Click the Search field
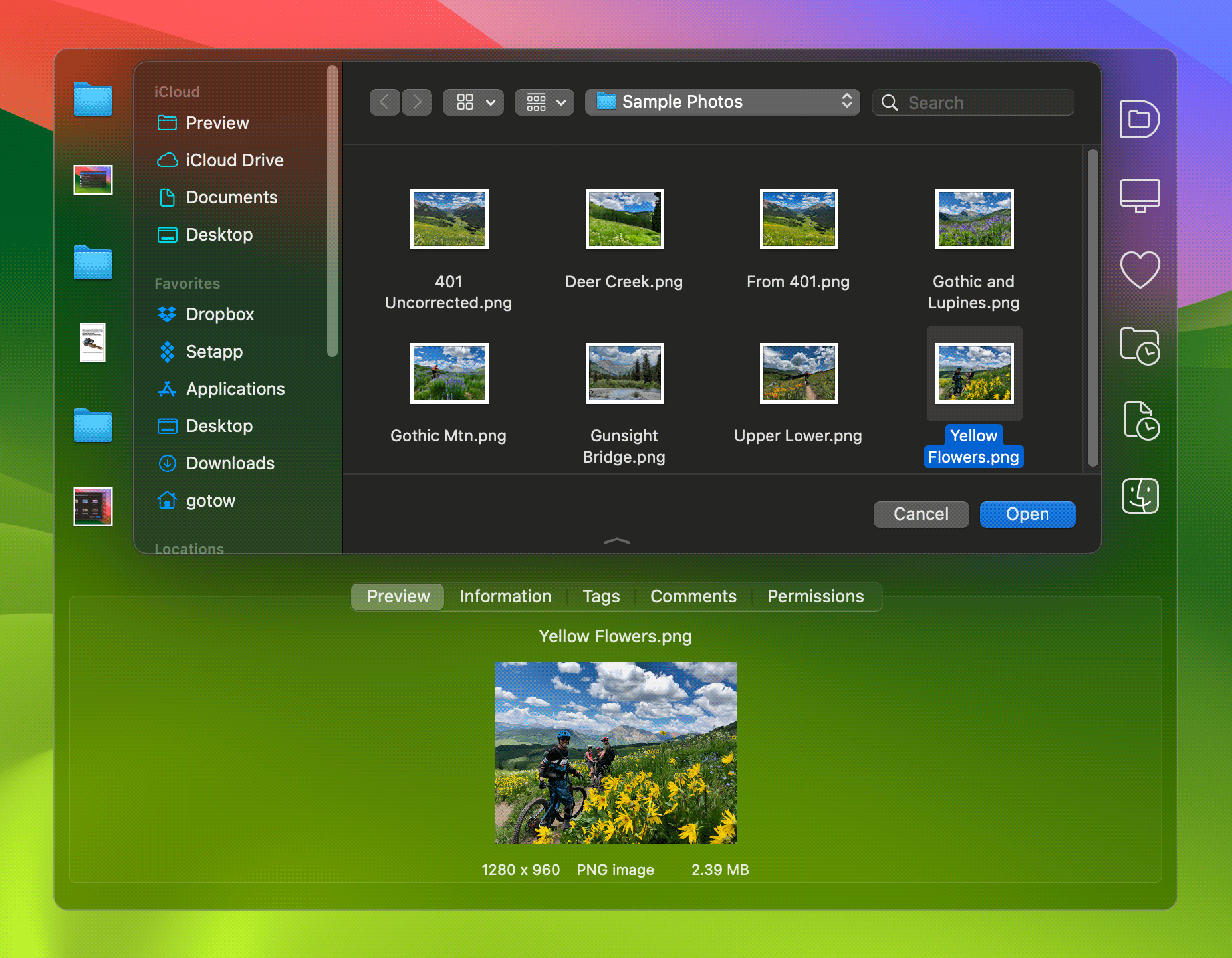Screen dimensions: 1232x958 coord(973,102)
